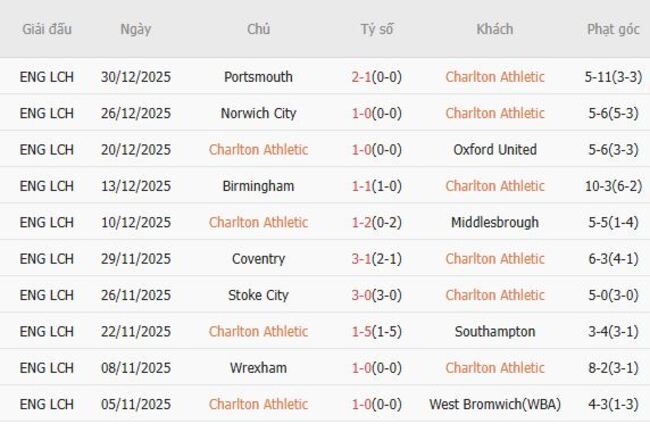Open the Norwich City team link
Screen dimensions: 650x424
pyautogui.click(x=259, y=113)
